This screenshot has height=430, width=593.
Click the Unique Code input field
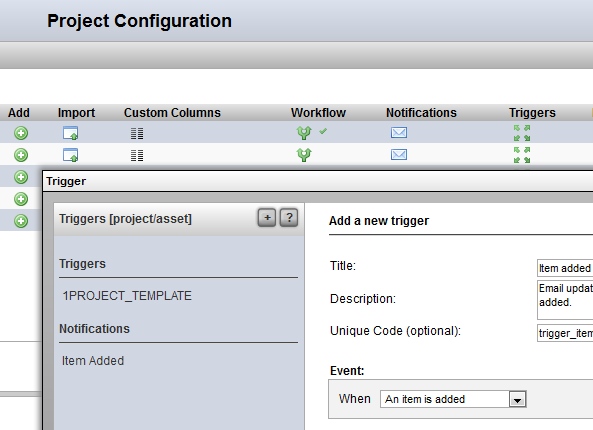pyautogui.click(x=565, y=333)
